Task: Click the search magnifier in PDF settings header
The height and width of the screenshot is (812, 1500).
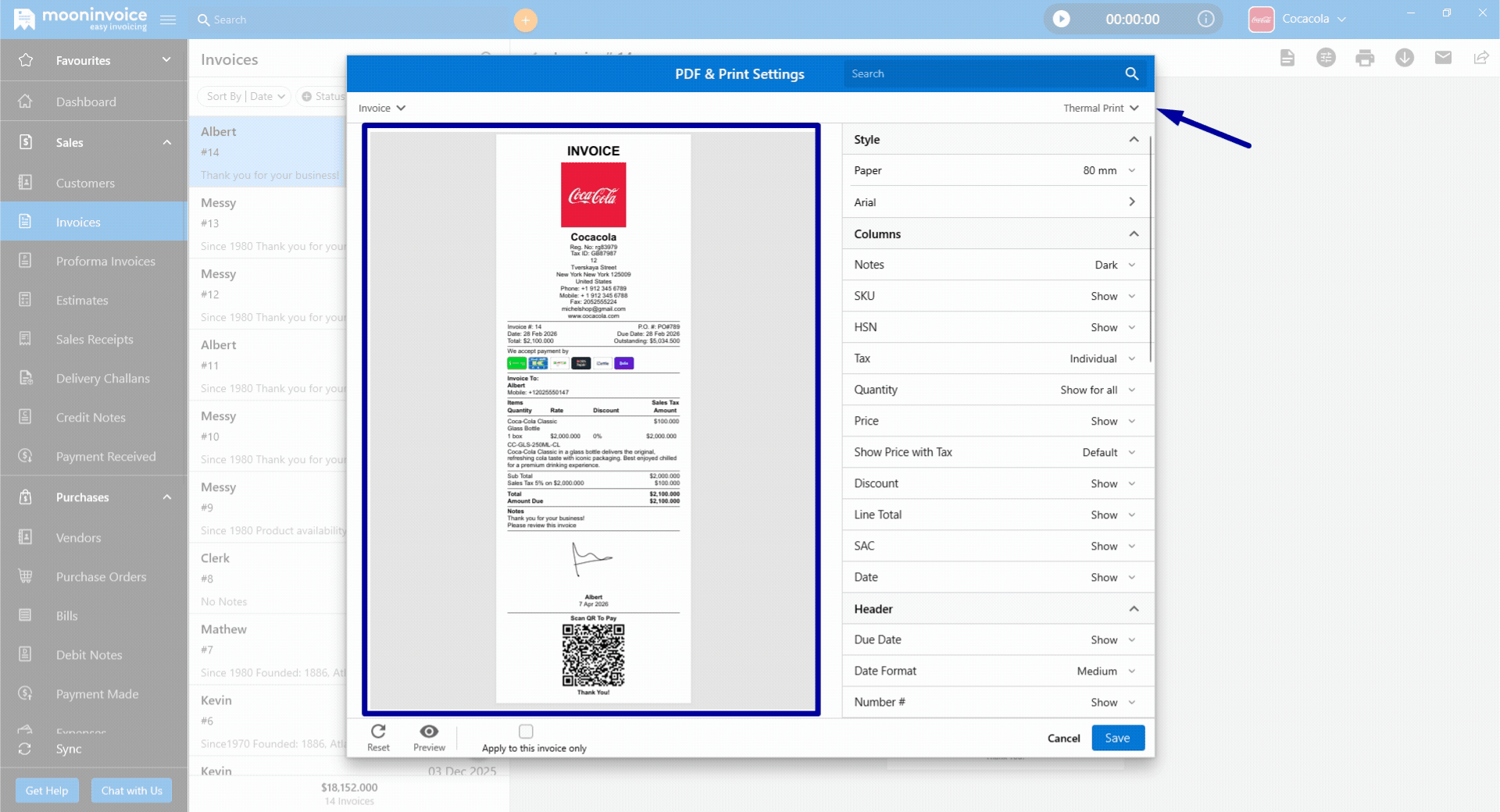Action: [1132, 73]
